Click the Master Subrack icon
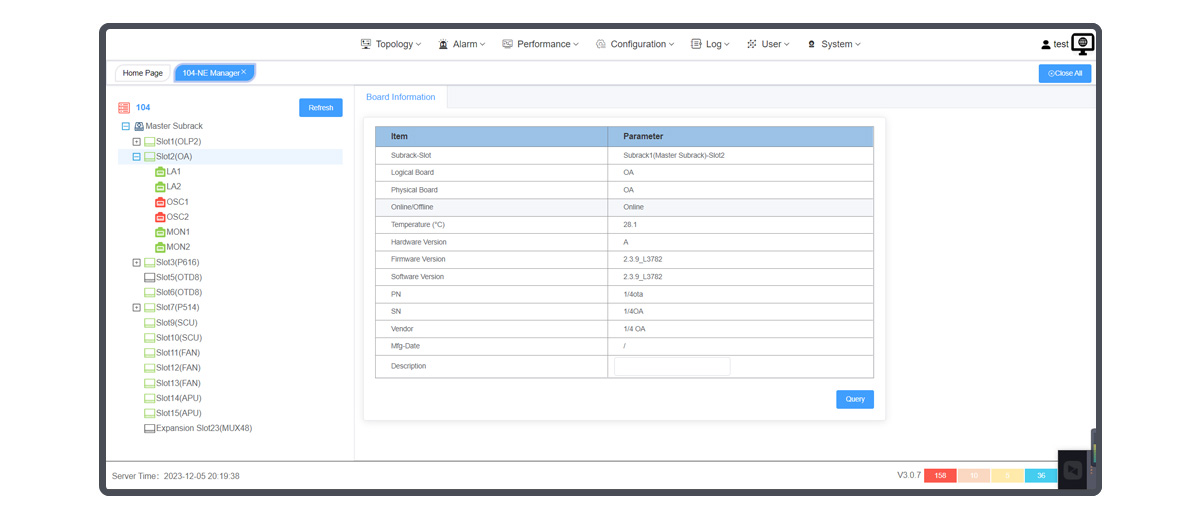The image size is (1200, 520). (139, 126)
